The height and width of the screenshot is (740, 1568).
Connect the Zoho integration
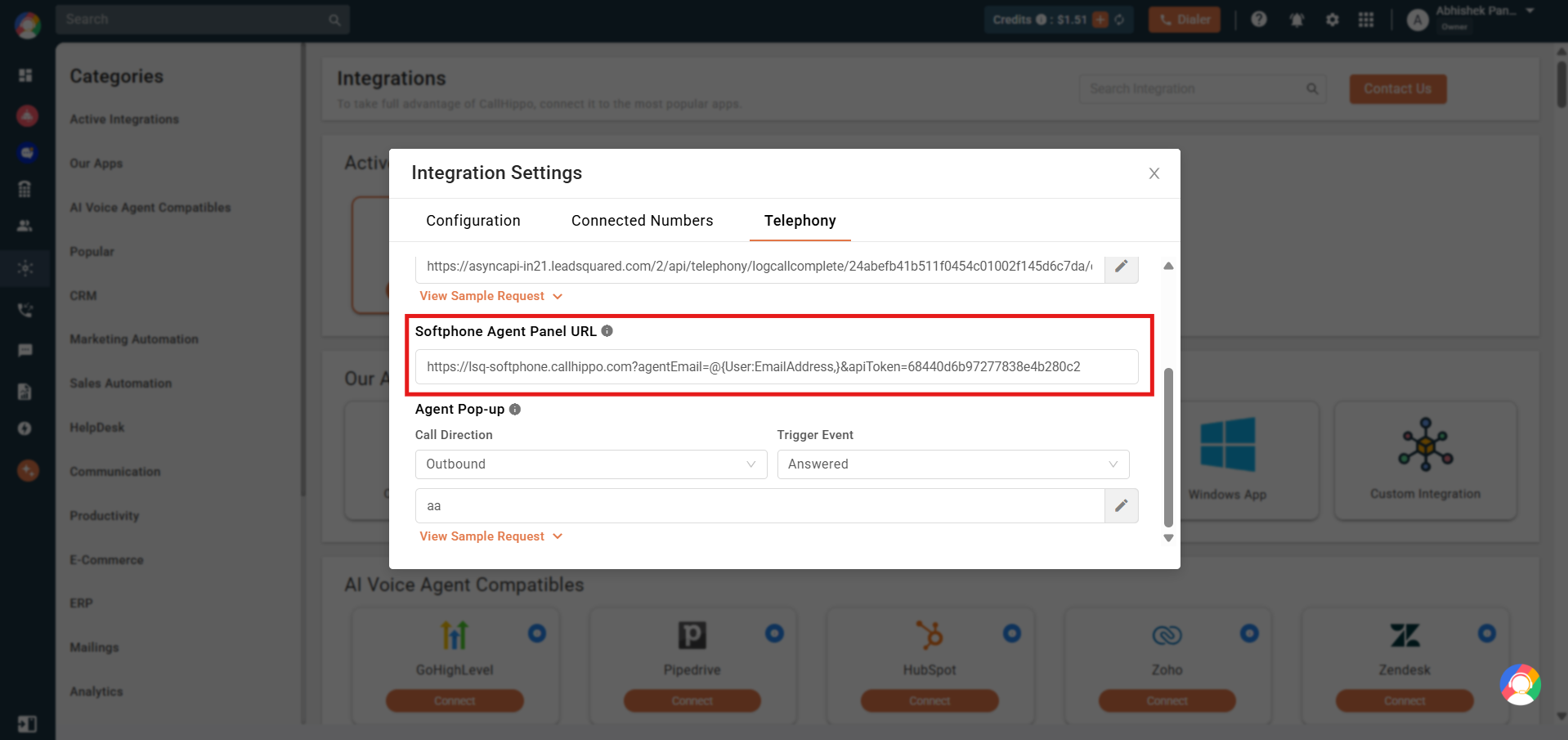(1167, 701)
